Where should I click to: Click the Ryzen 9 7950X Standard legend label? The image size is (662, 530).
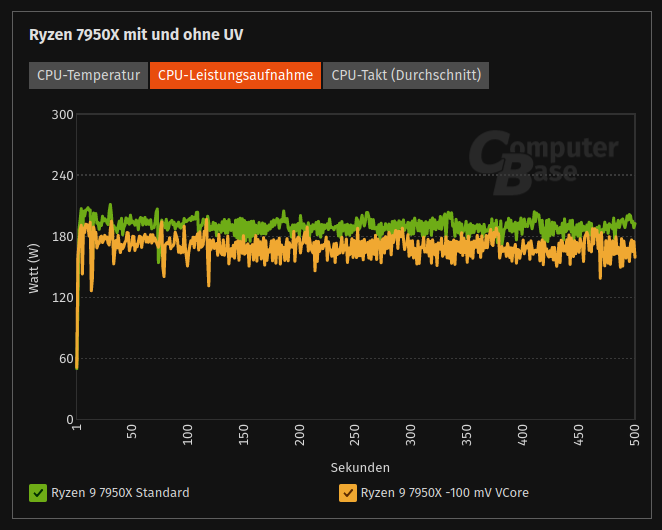click(120, 493)
